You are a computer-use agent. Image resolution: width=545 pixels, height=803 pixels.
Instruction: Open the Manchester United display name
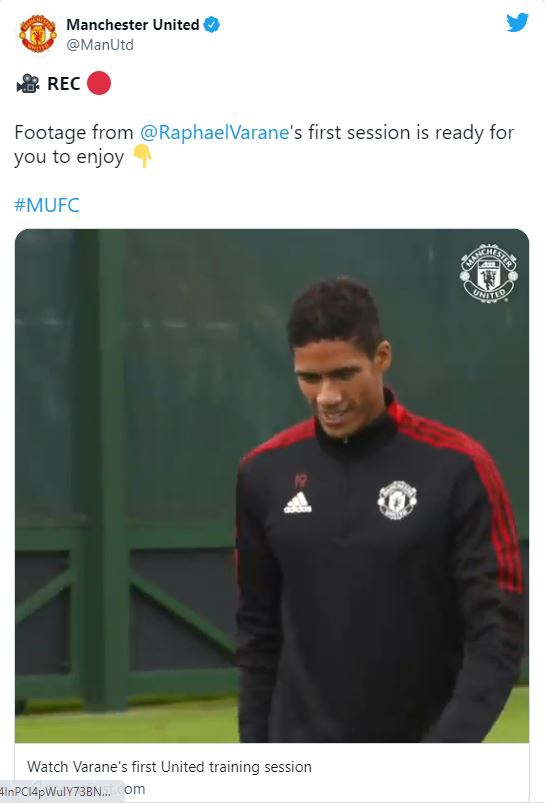[133, 25]
